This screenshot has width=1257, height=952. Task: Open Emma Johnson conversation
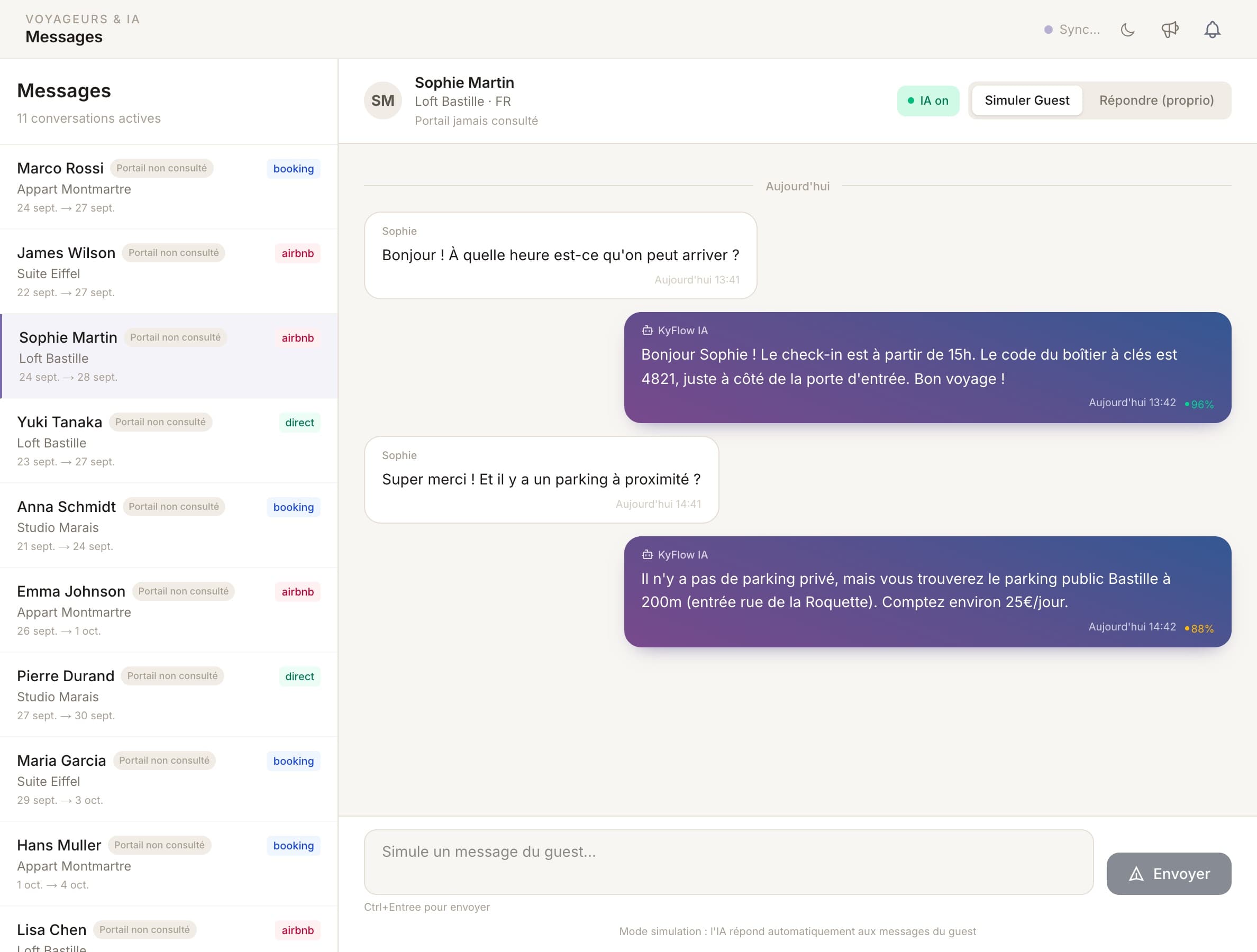pyautogui.click(x=169, y=610)
